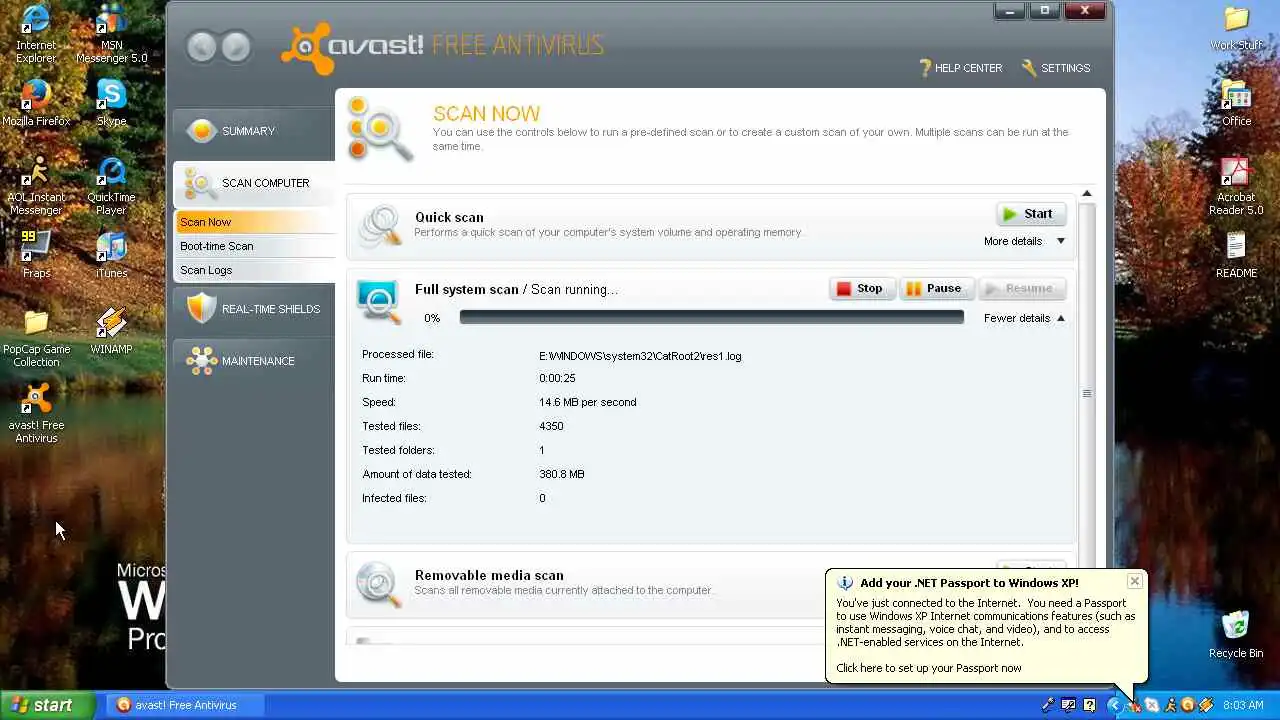The image size is (1280, 720).
Task: Select QuickTime Player desktop icon
Action: 111,186
